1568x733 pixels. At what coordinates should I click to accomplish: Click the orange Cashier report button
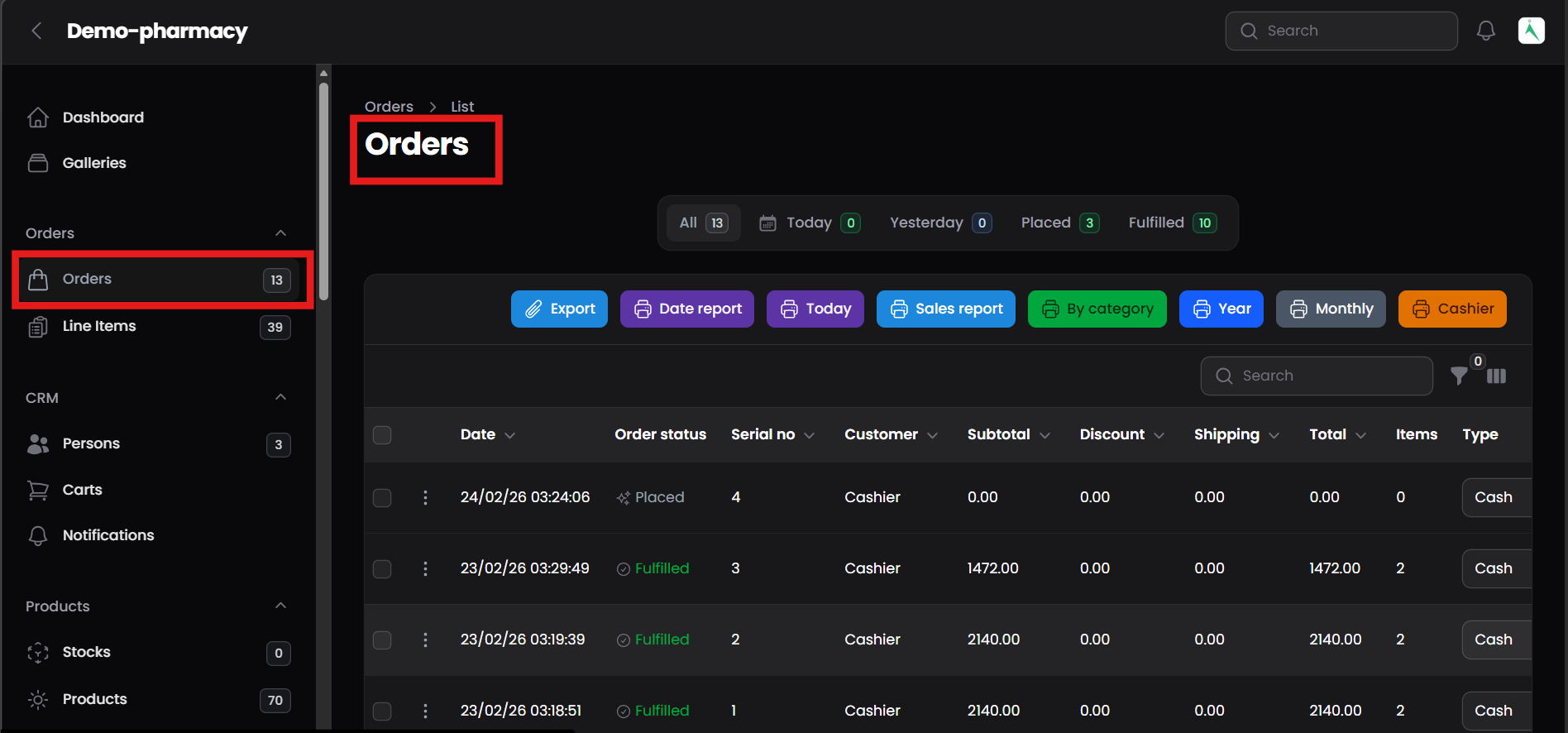(1451, 309)
